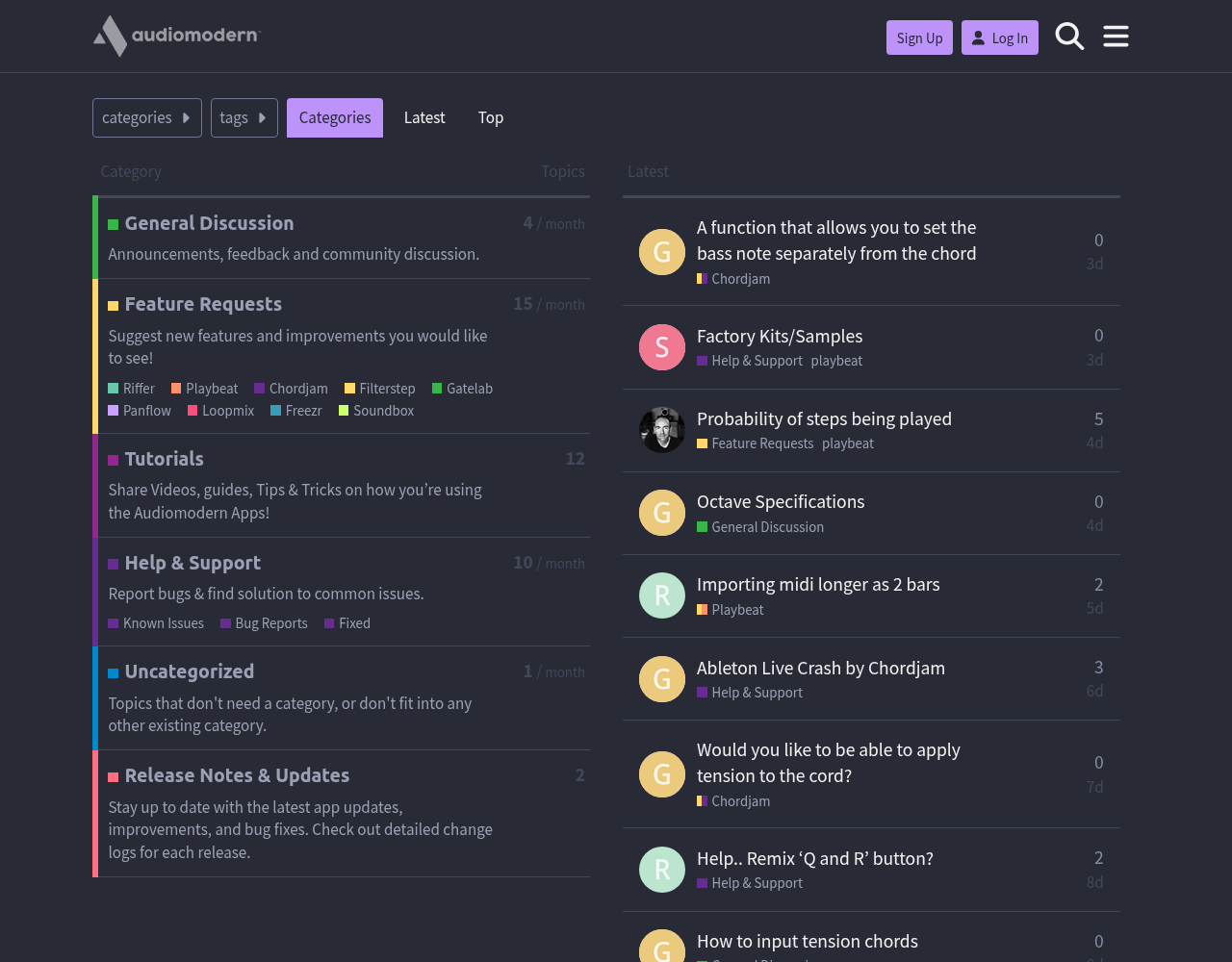Open Ableton Live Crash by Chordjam topic

click(x=821, y=668)
